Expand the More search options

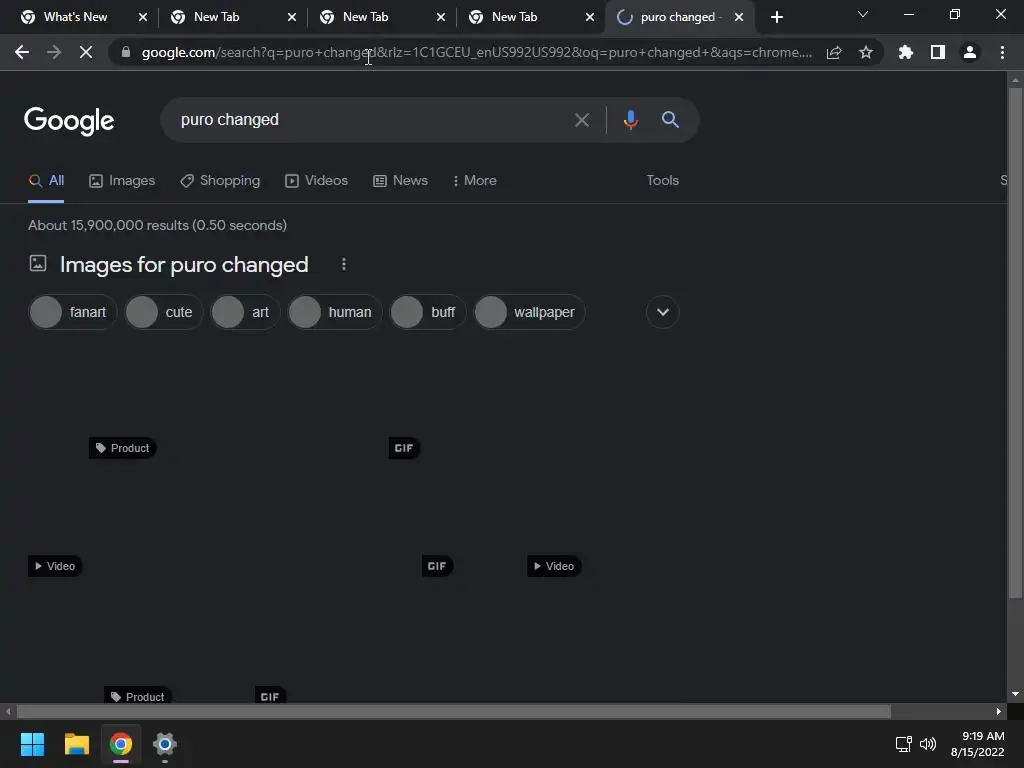coord(475,180)
